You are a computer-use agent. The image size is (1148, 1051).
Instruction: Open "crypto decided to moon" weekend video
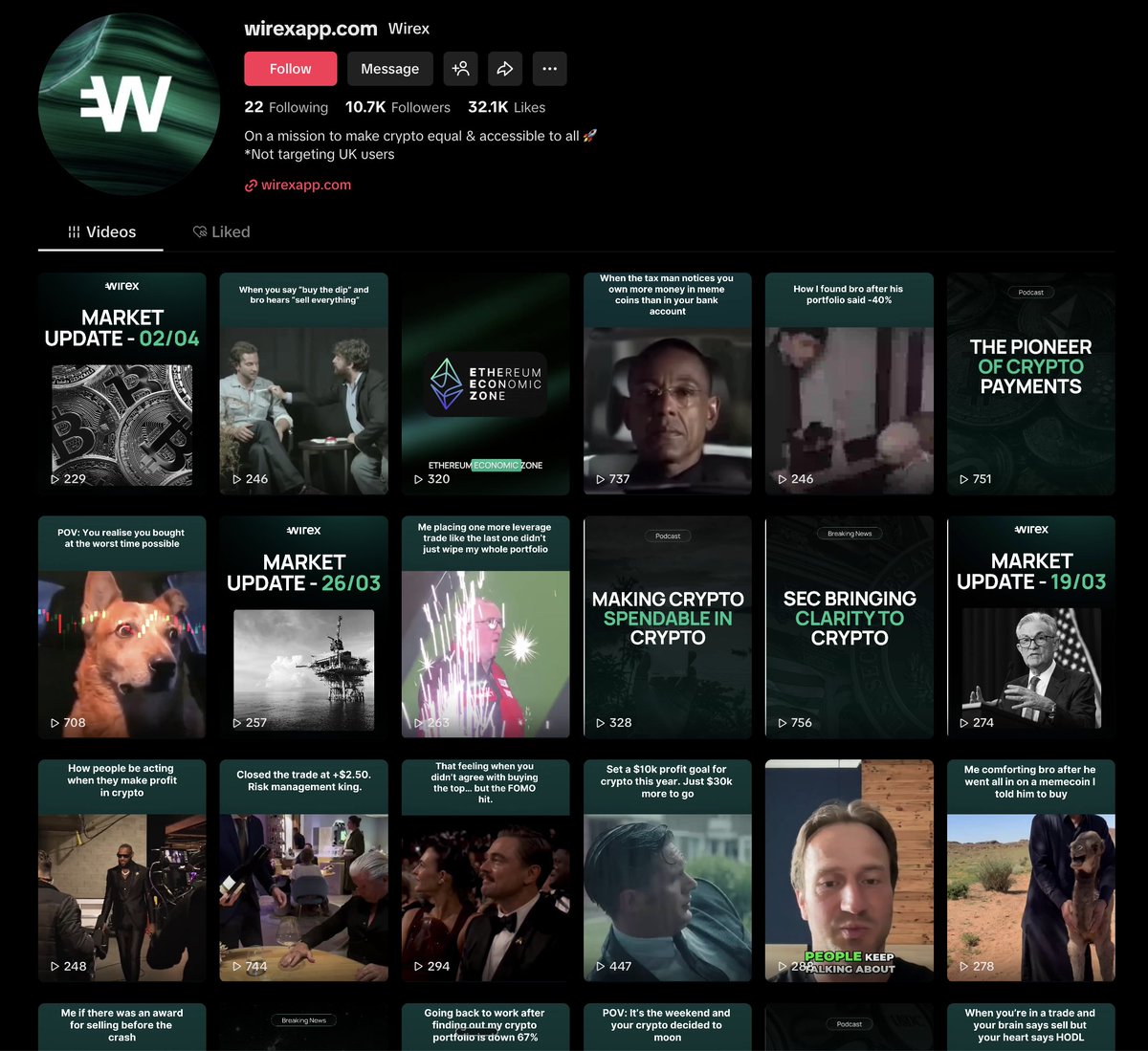tap(668, 1027)
